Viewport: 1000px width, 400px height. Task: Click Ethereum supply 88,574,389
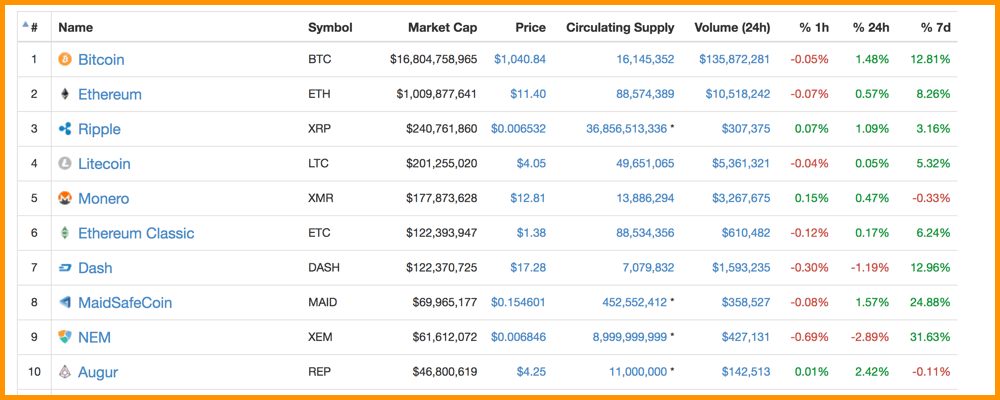645,94
